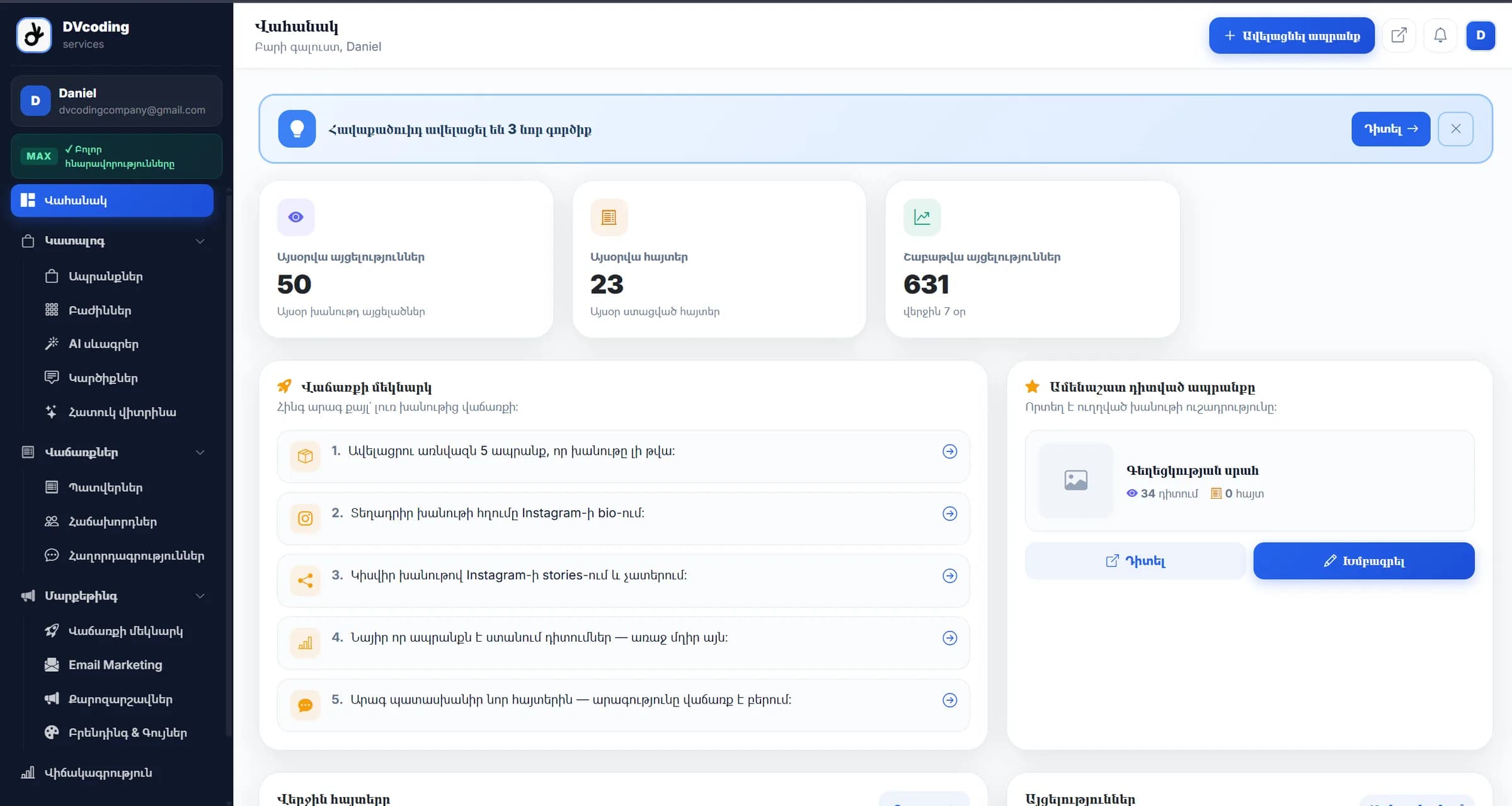1512x806 pixels.
Task: Open external link icon in header
Action: [1399, 35]
